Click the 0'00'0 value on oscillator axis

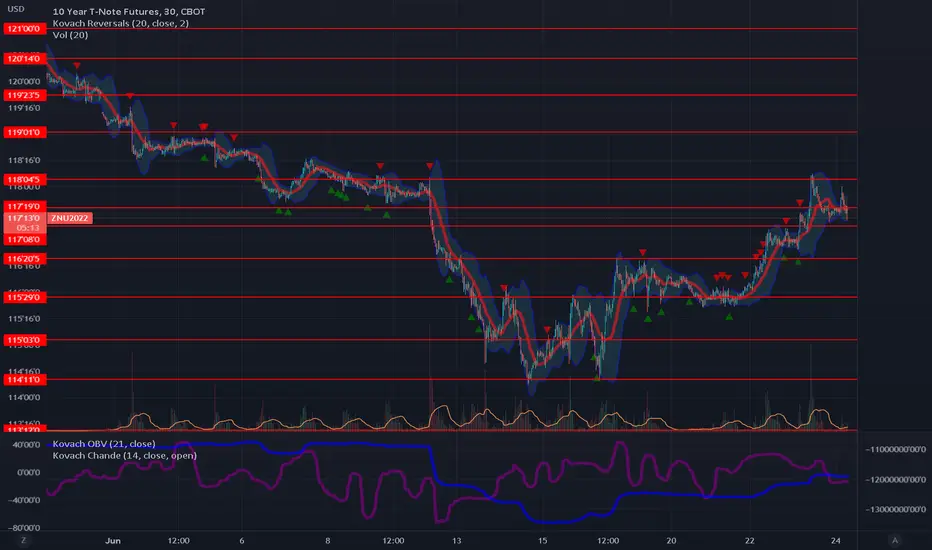tap(29, 472)
